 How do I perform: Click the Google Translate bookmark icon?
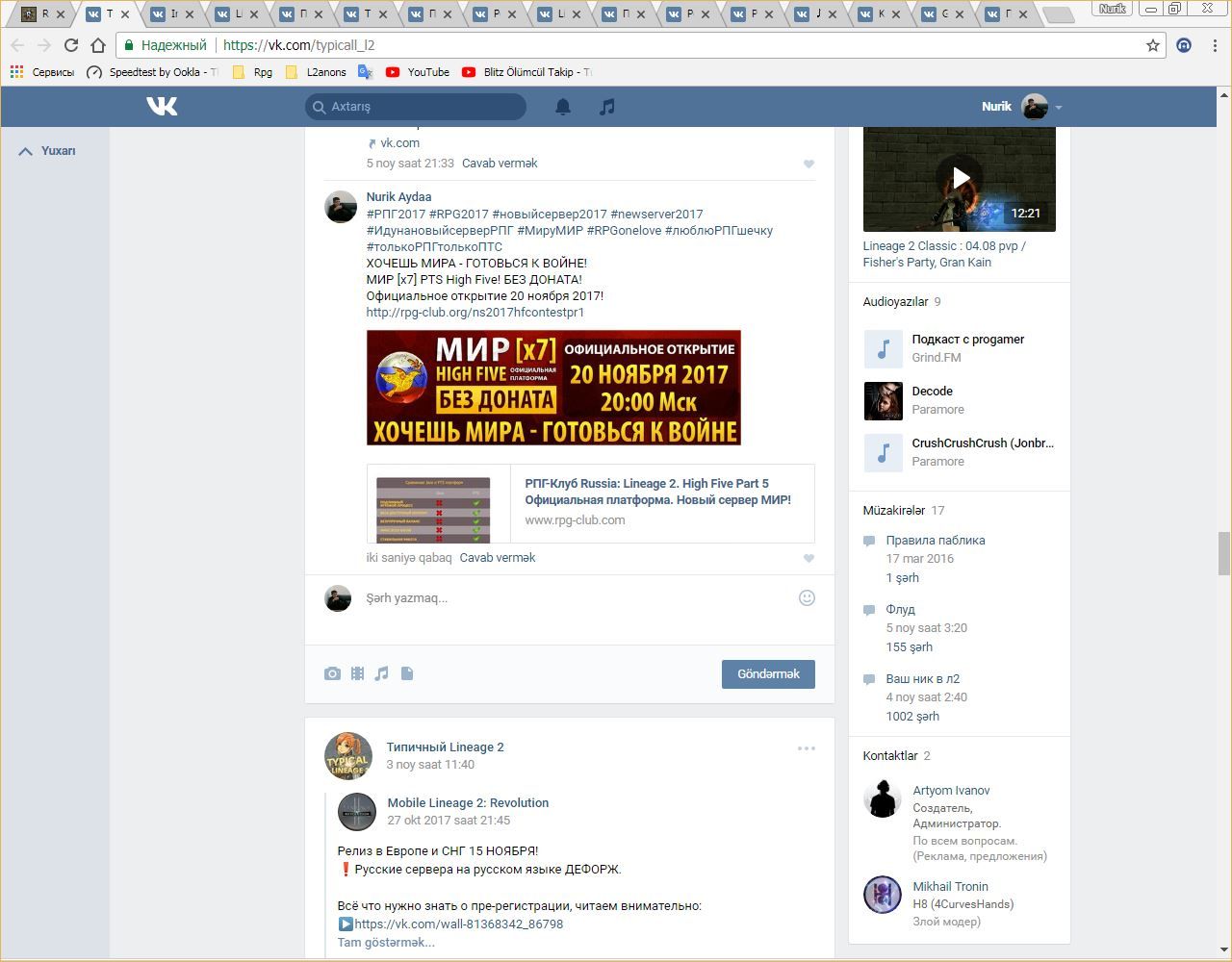(366, 72)
